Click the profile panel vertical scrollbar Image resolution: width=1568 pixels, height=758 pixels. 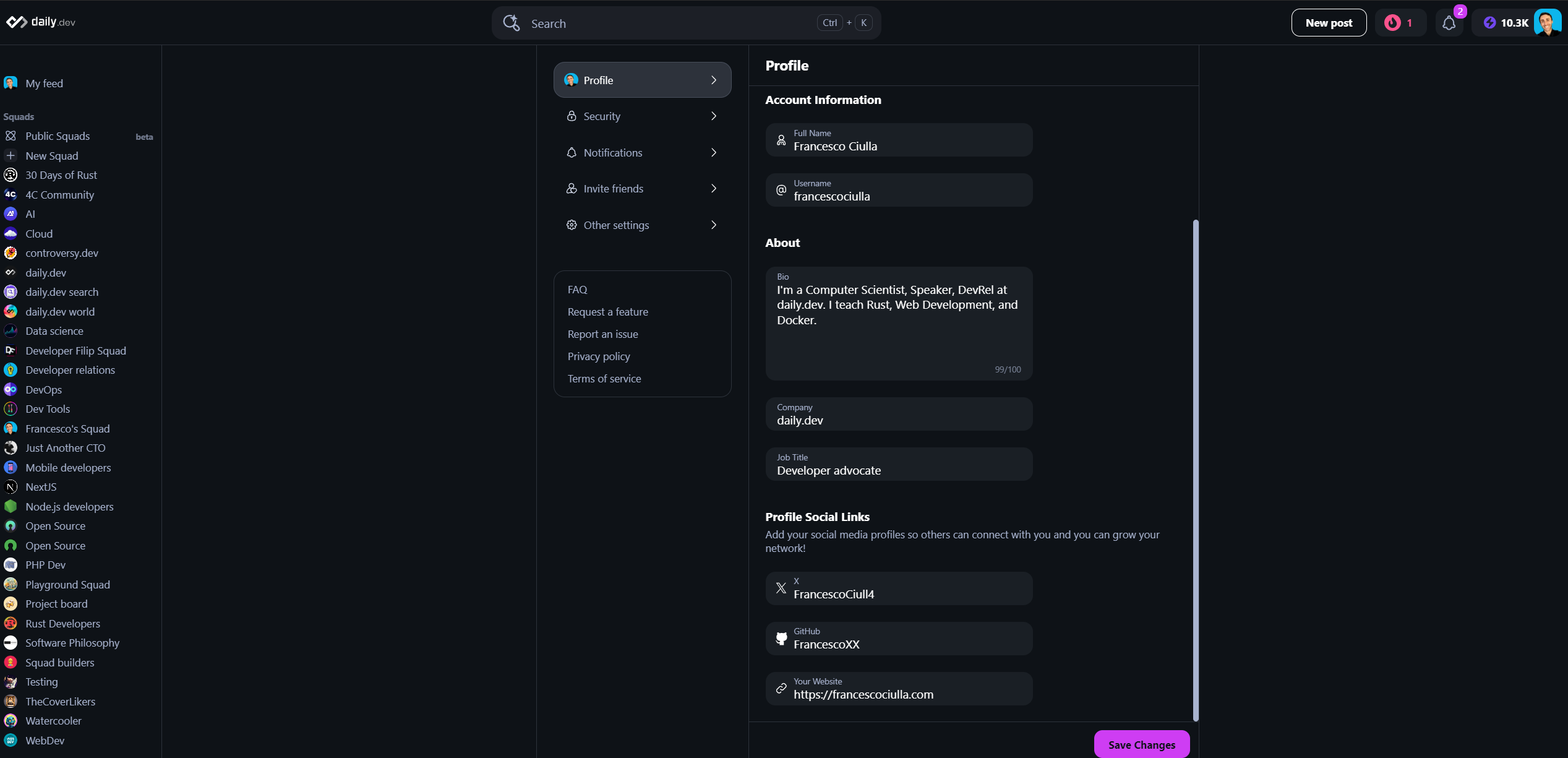pos(1195,470)
